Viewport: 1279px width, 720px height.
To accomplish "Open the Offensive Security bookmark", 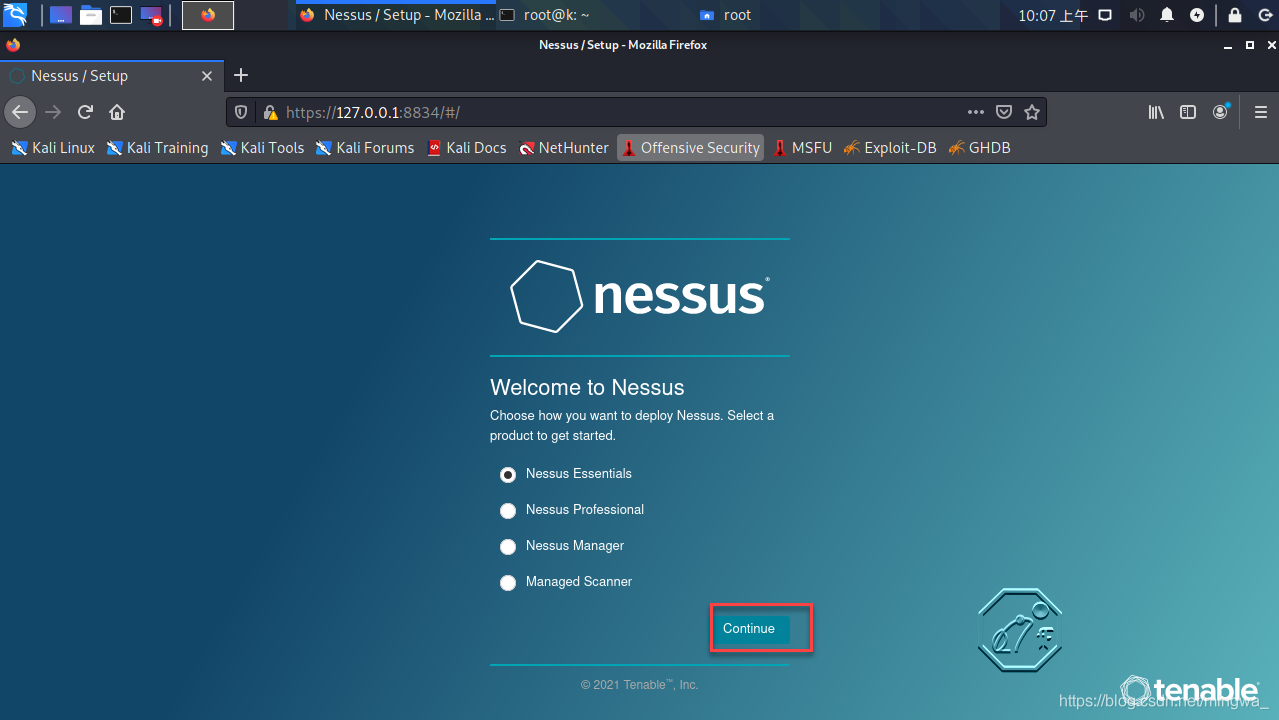I will [690, 148].
